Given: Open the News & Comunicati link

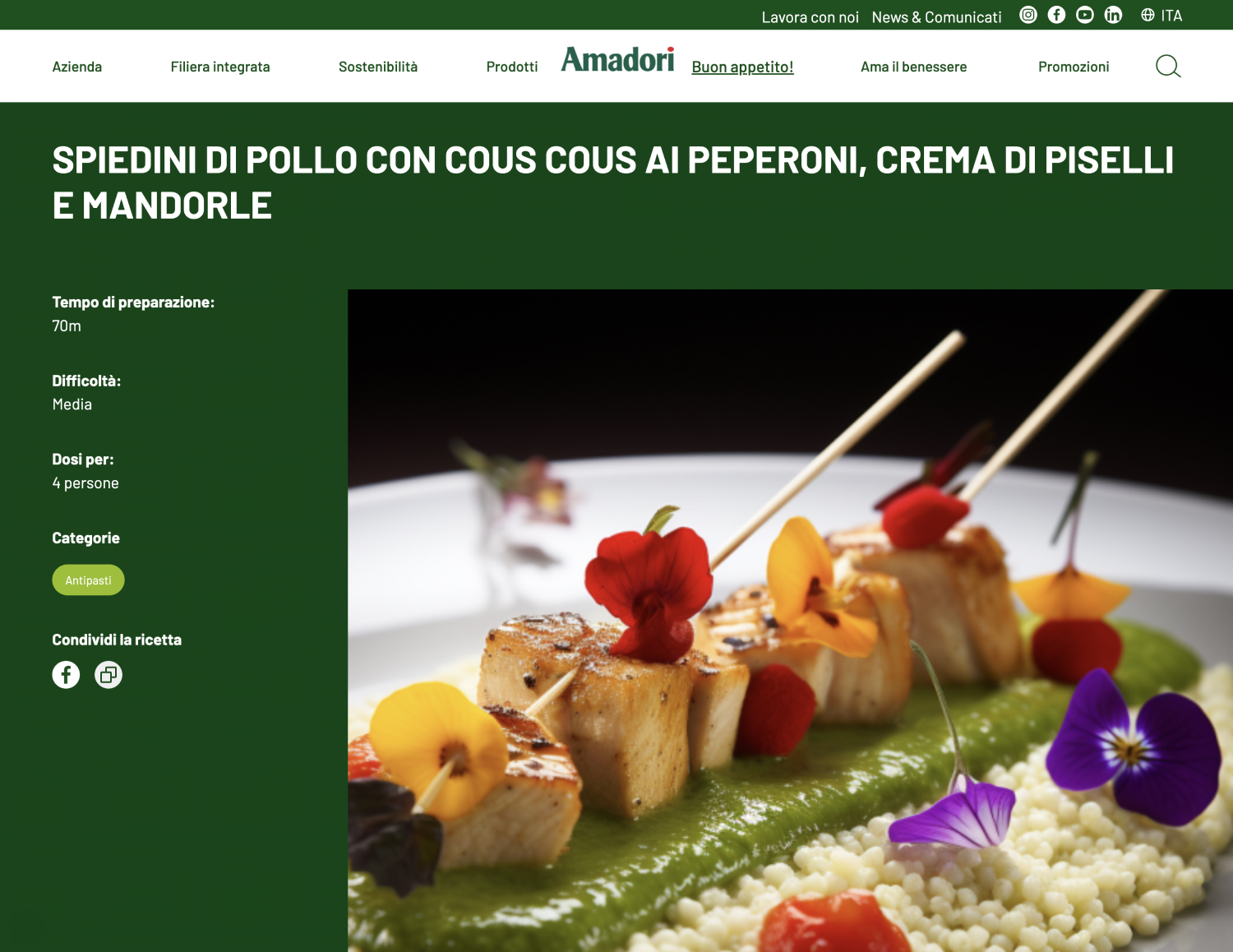Looking at the screenshot, I should (937, 17).
